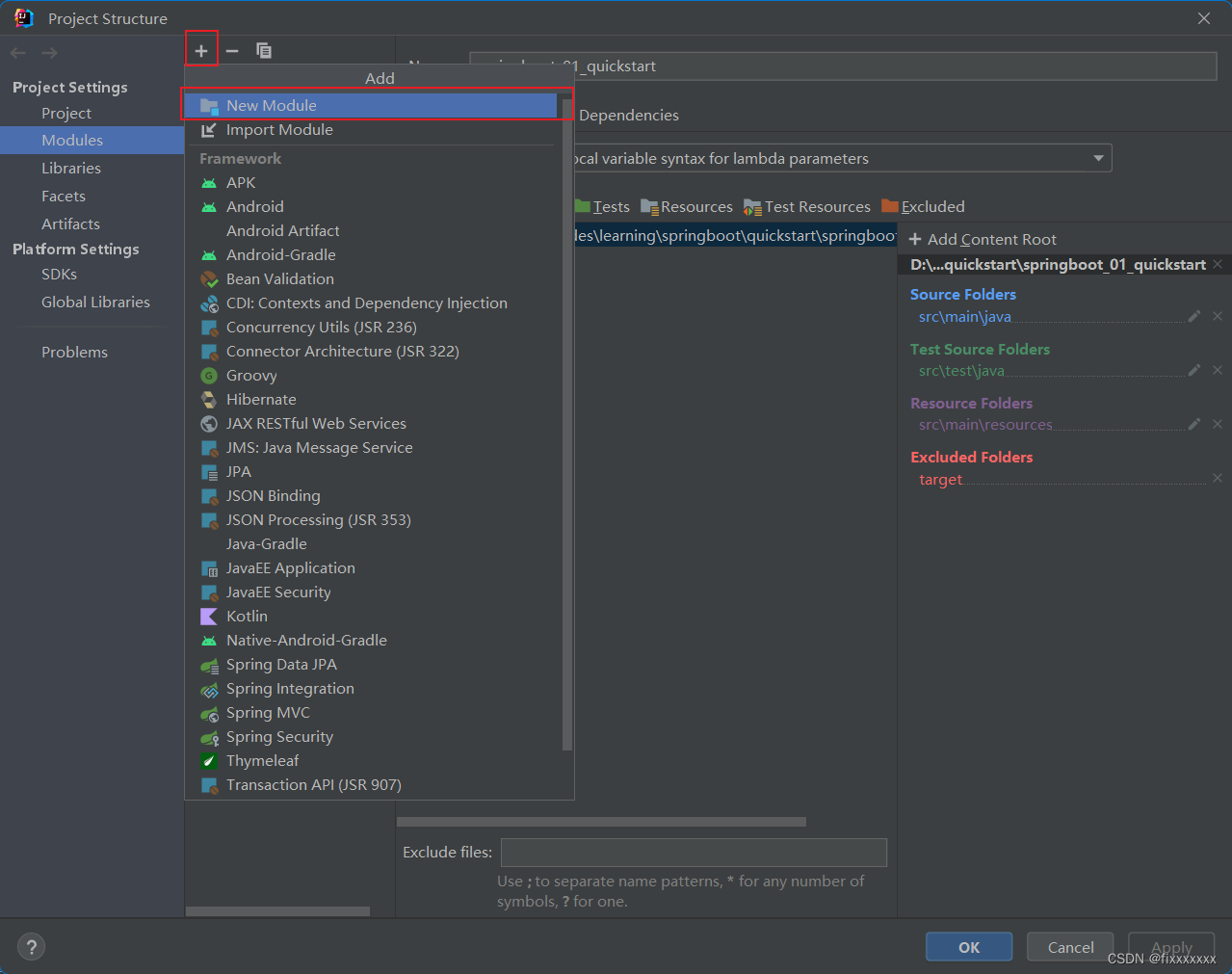Add Transaction API (JSR 907)
The width and height of the screenshot is (1232, 974).
(x=371, y=784)
